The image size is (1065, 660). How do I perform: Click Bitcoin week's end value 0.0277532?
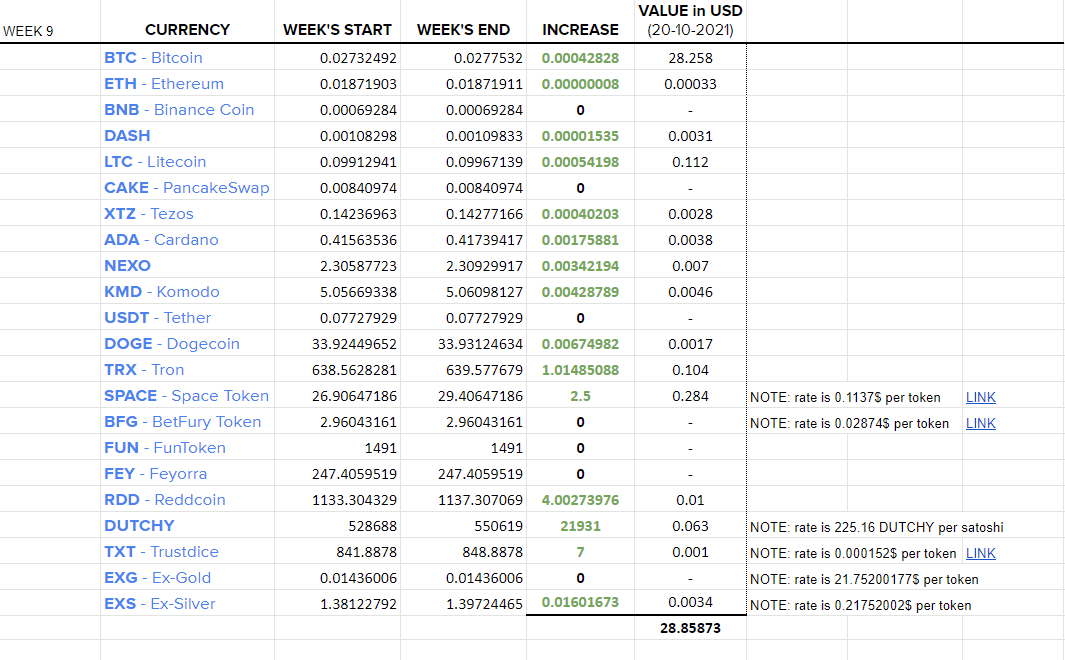[x=488, y=58]
